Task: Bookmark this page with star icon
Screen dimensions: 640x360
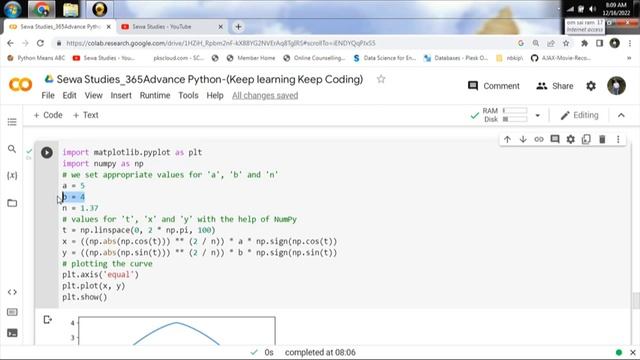Action: (566, 43)
